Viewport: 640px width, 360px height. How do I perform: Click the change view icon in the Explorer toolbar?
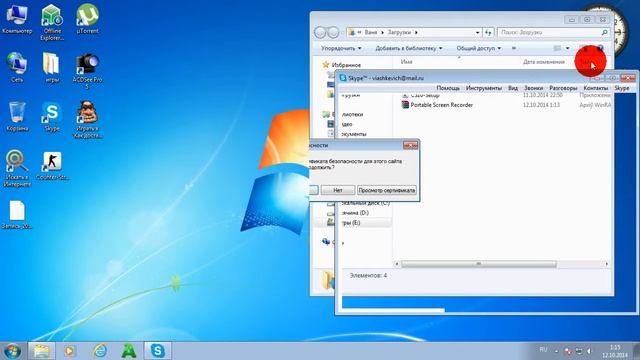click(x=557, y=48)
